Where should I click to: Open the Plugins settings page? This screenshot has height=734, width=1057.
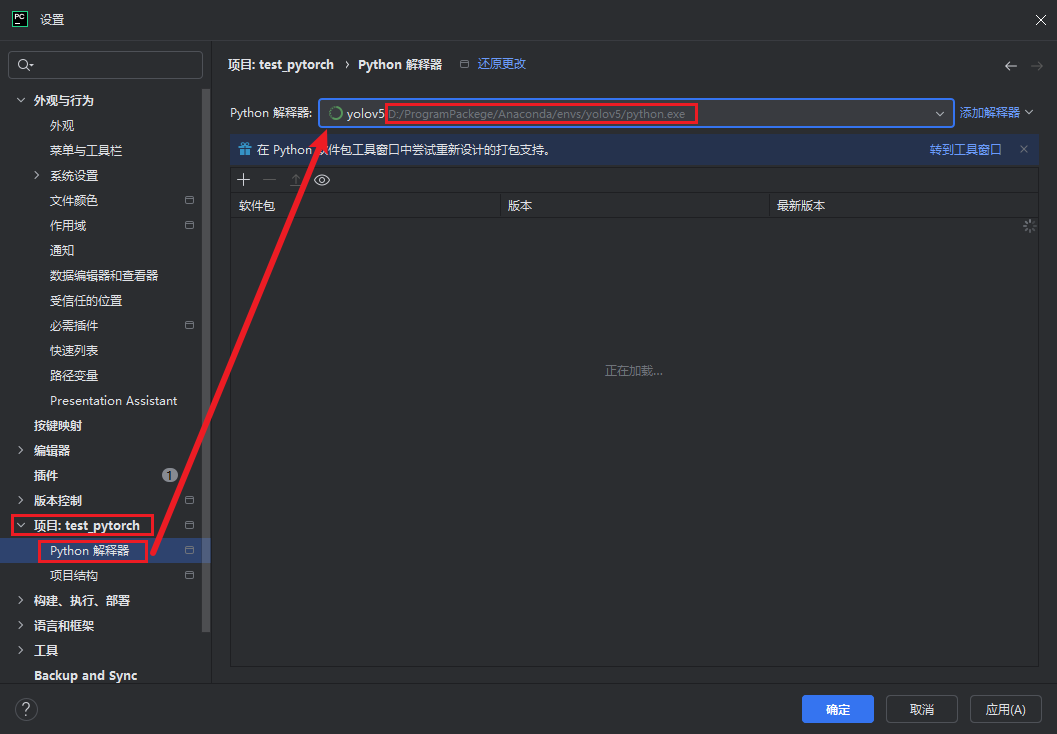point(46,475)
